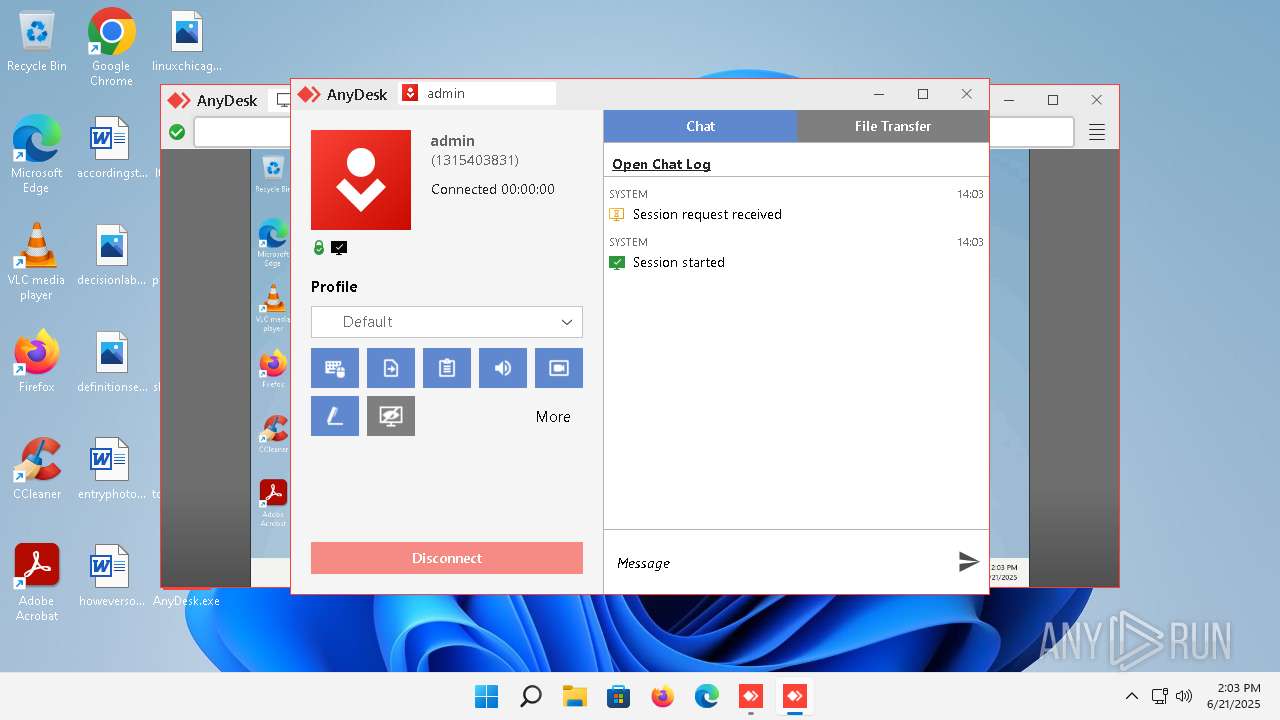Click the chat Message input field
The width and height of the screenshot is (1280, 720).
(780, 563)
